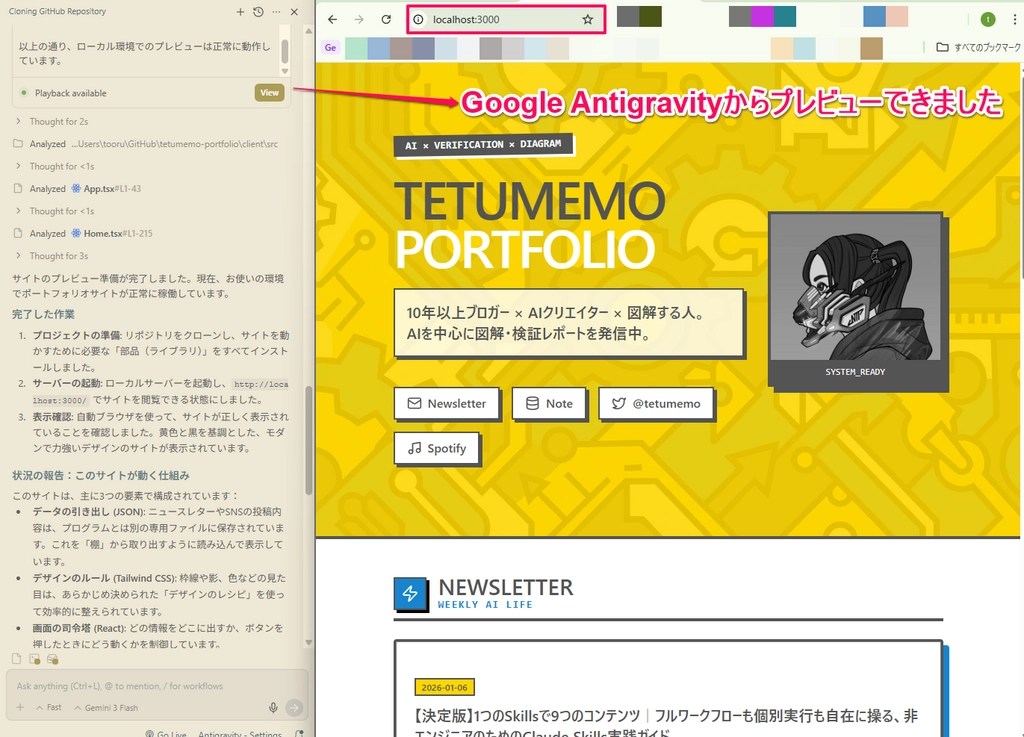Click the chat panel vertical scrollbar thumb
1024x737 pixels.
pyautogui.click(x=309, y=440)
